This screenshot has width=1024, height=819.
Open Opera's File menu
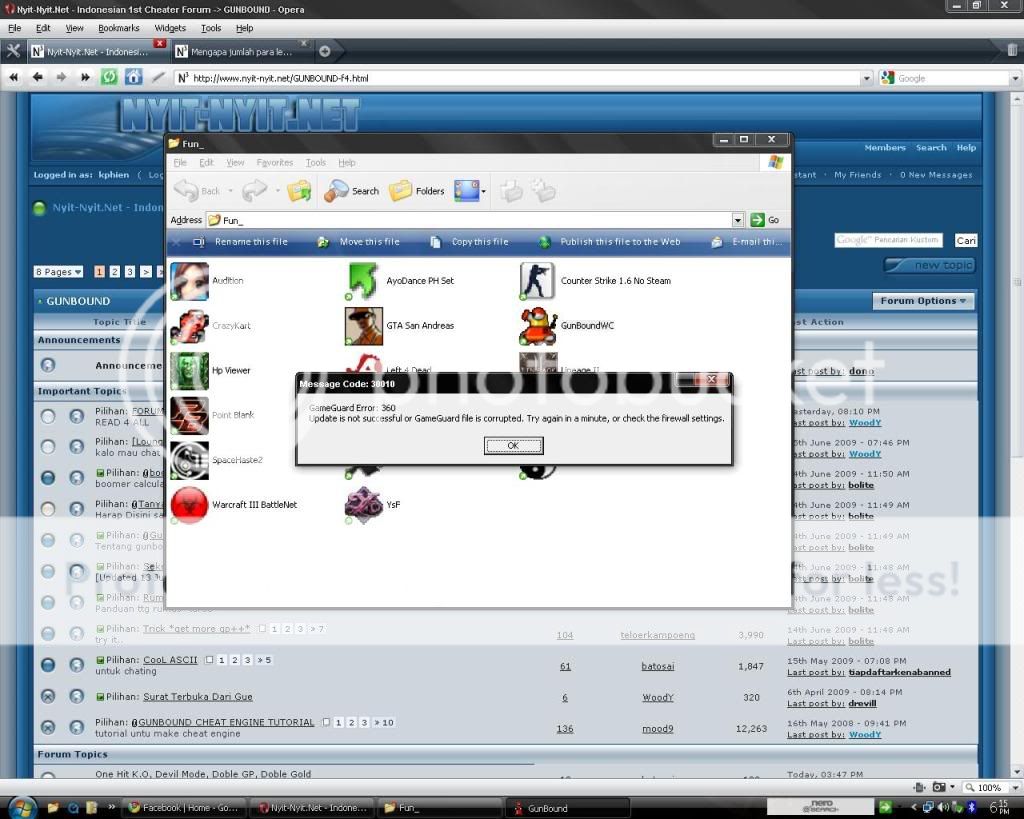coord(14,28)
